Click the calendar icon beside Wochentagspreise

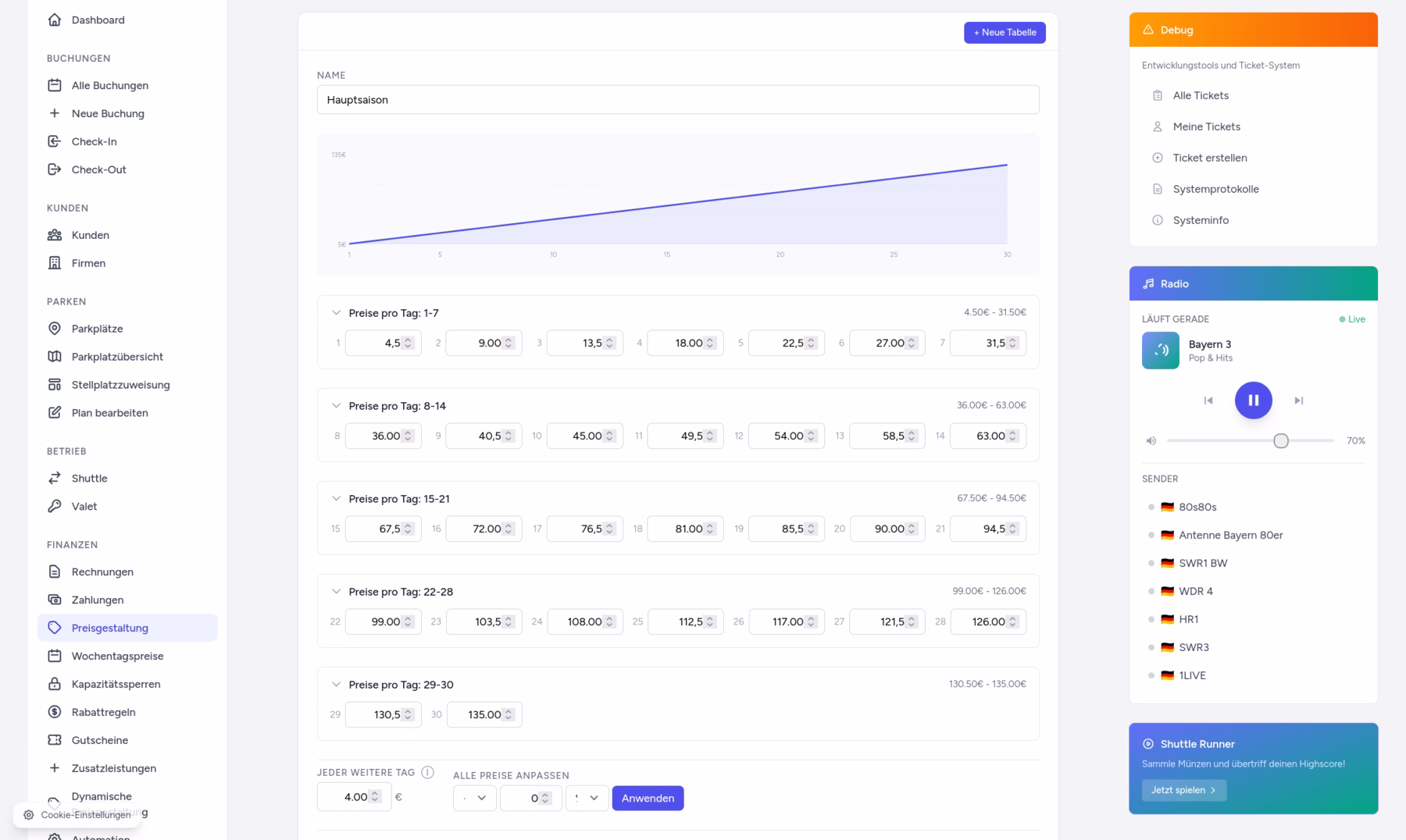pyautogui.click(x=55, y=657)
